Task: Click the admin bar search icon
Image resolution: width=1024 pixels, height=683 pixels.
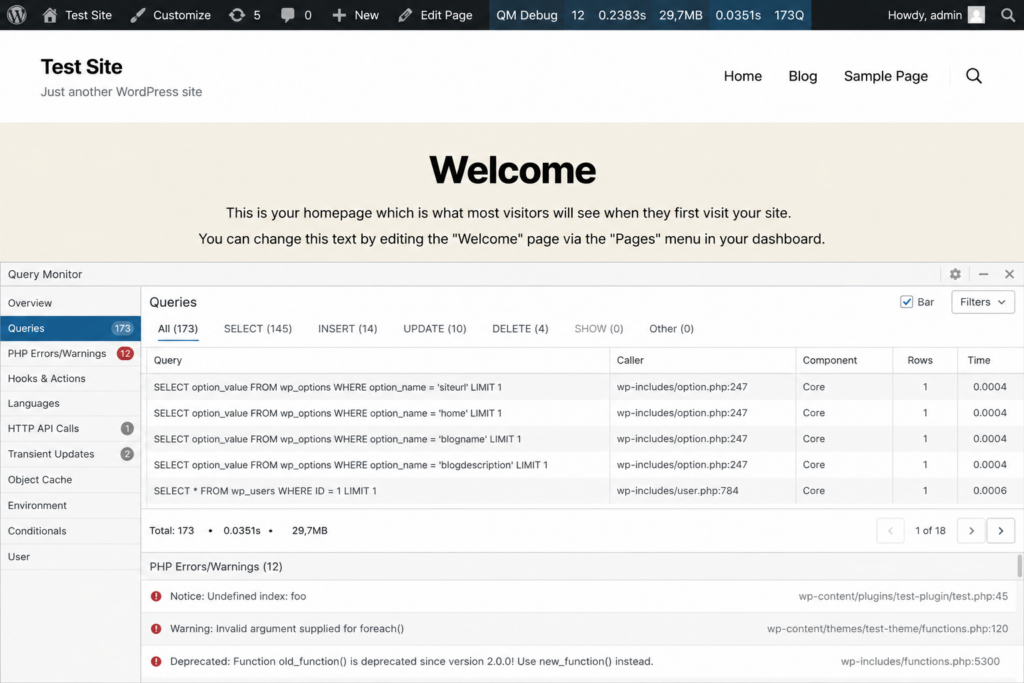Action: point(1008,14)
